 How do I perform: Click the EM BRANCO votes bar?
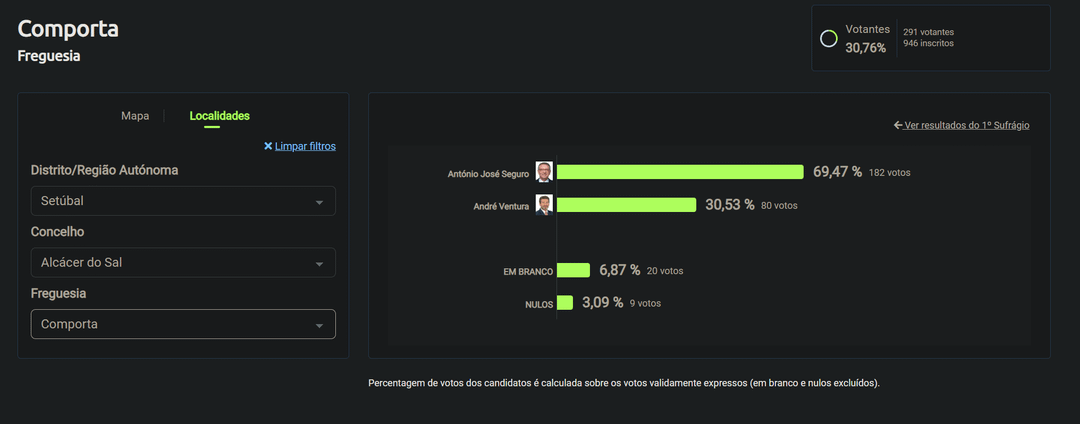pyautogui.click(x=573, y=270)
